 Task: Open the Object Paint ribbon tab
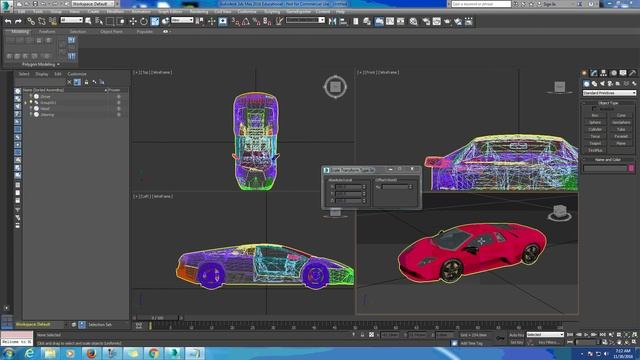click(111, 31)
